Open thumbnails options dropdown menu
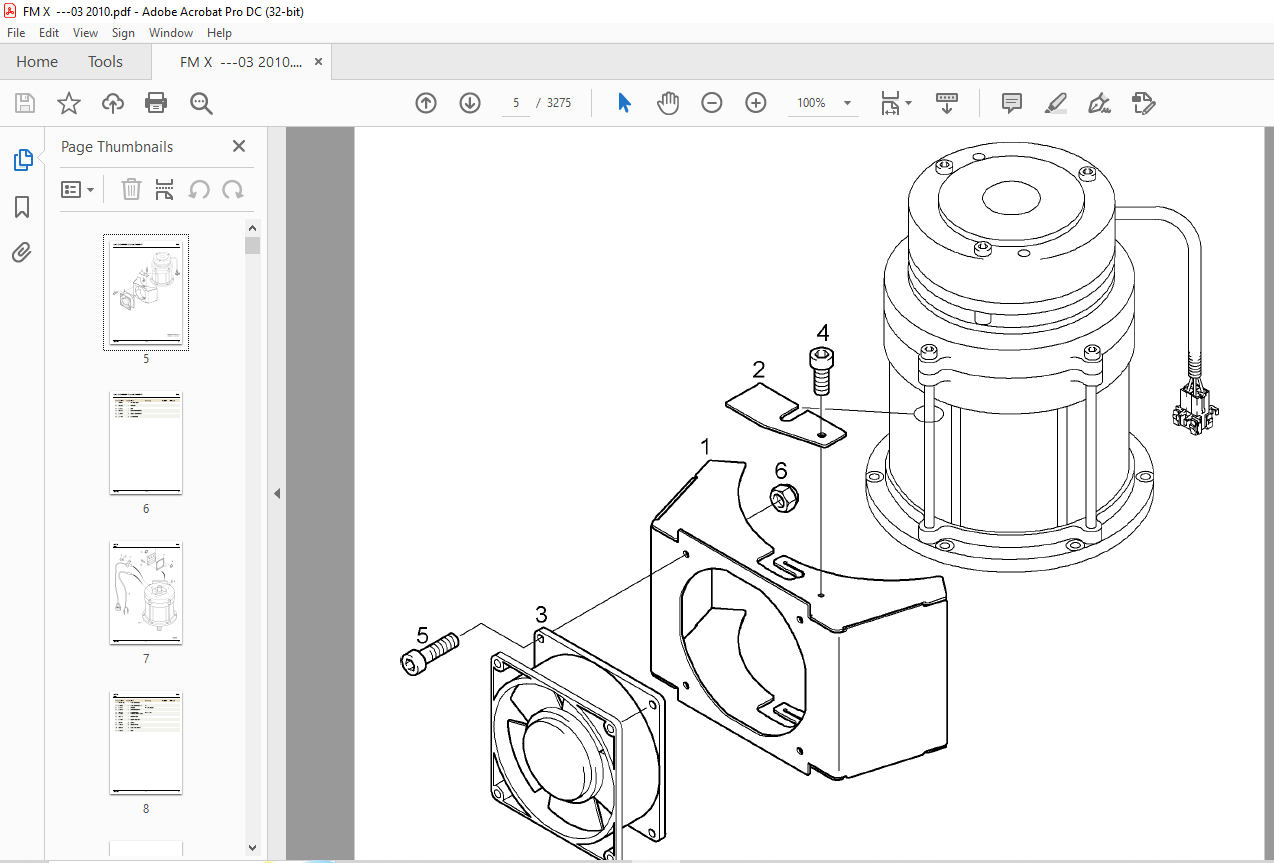The image size is (1274, 863). 78,189
